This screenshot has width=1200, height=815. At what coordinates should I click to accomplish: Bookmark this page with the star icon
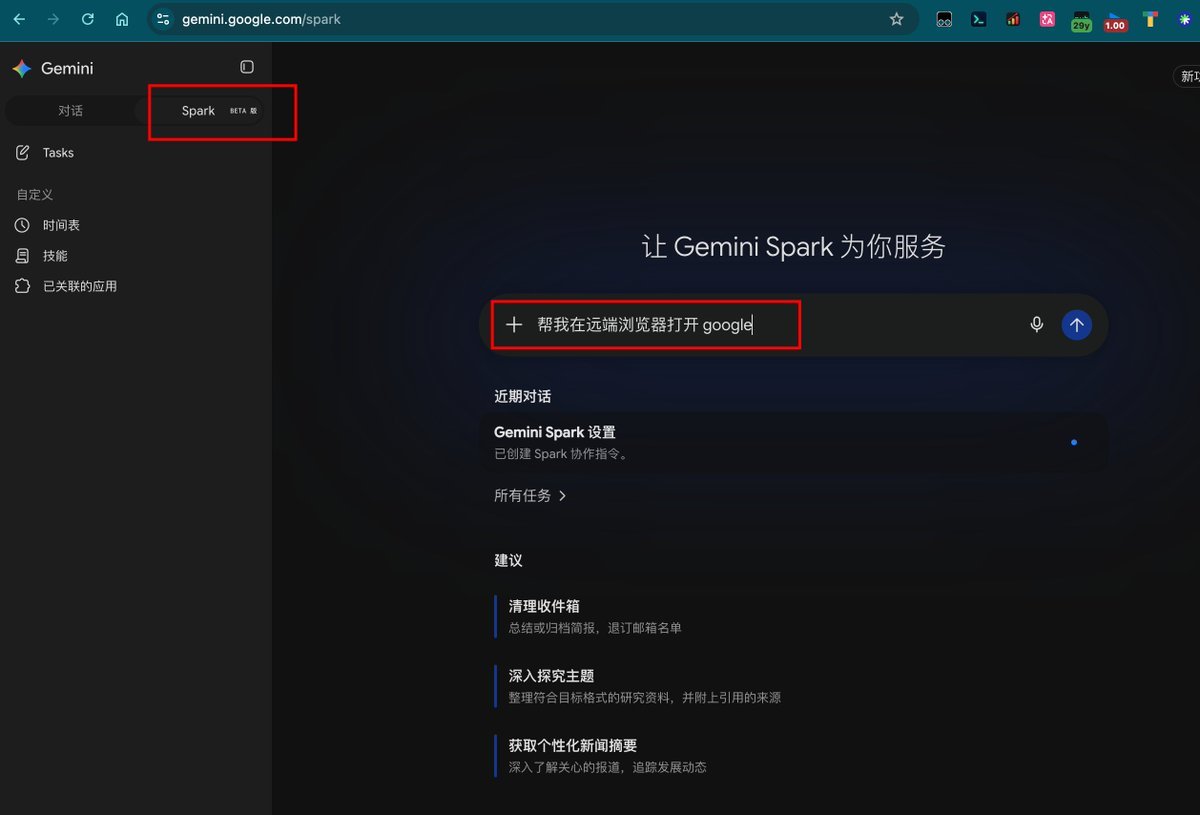point(896,19)
